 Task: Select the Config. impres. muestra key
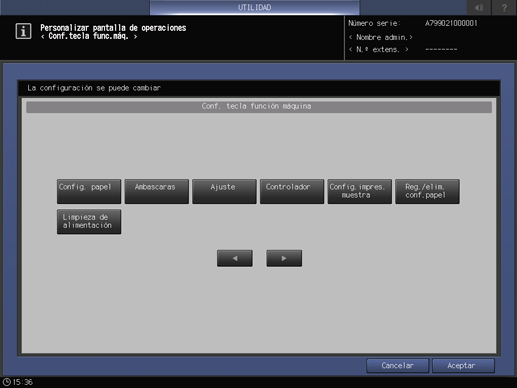tap(360, 191)
